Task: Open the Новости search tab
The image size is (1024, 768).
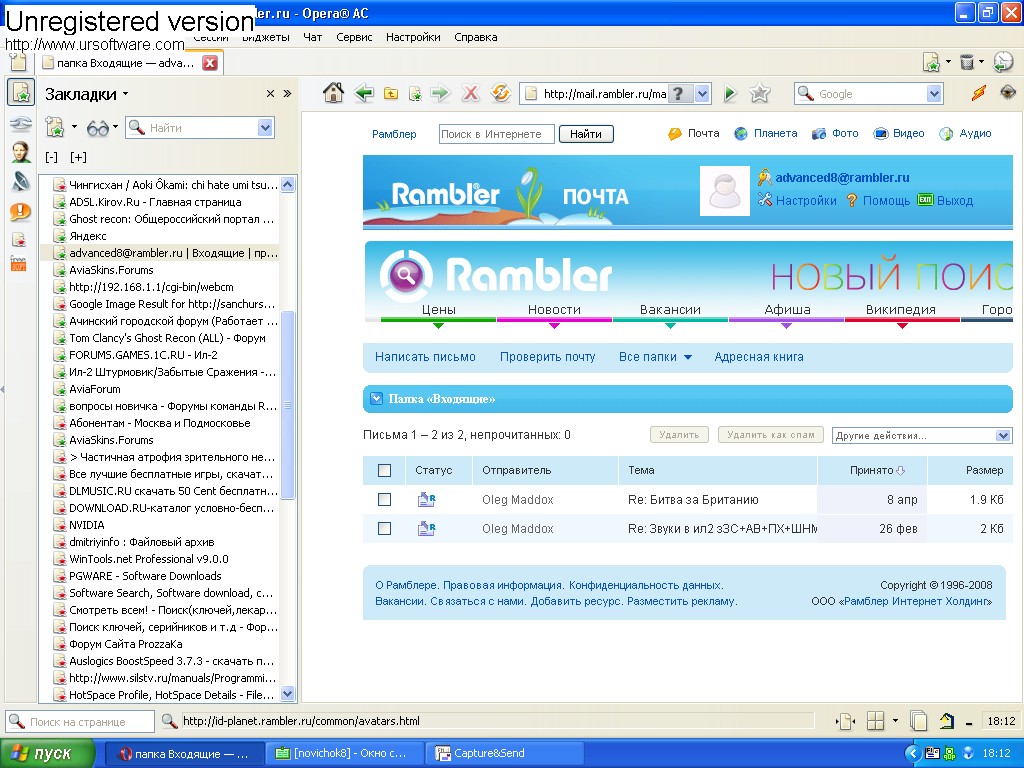Action: tap(554, 310)
